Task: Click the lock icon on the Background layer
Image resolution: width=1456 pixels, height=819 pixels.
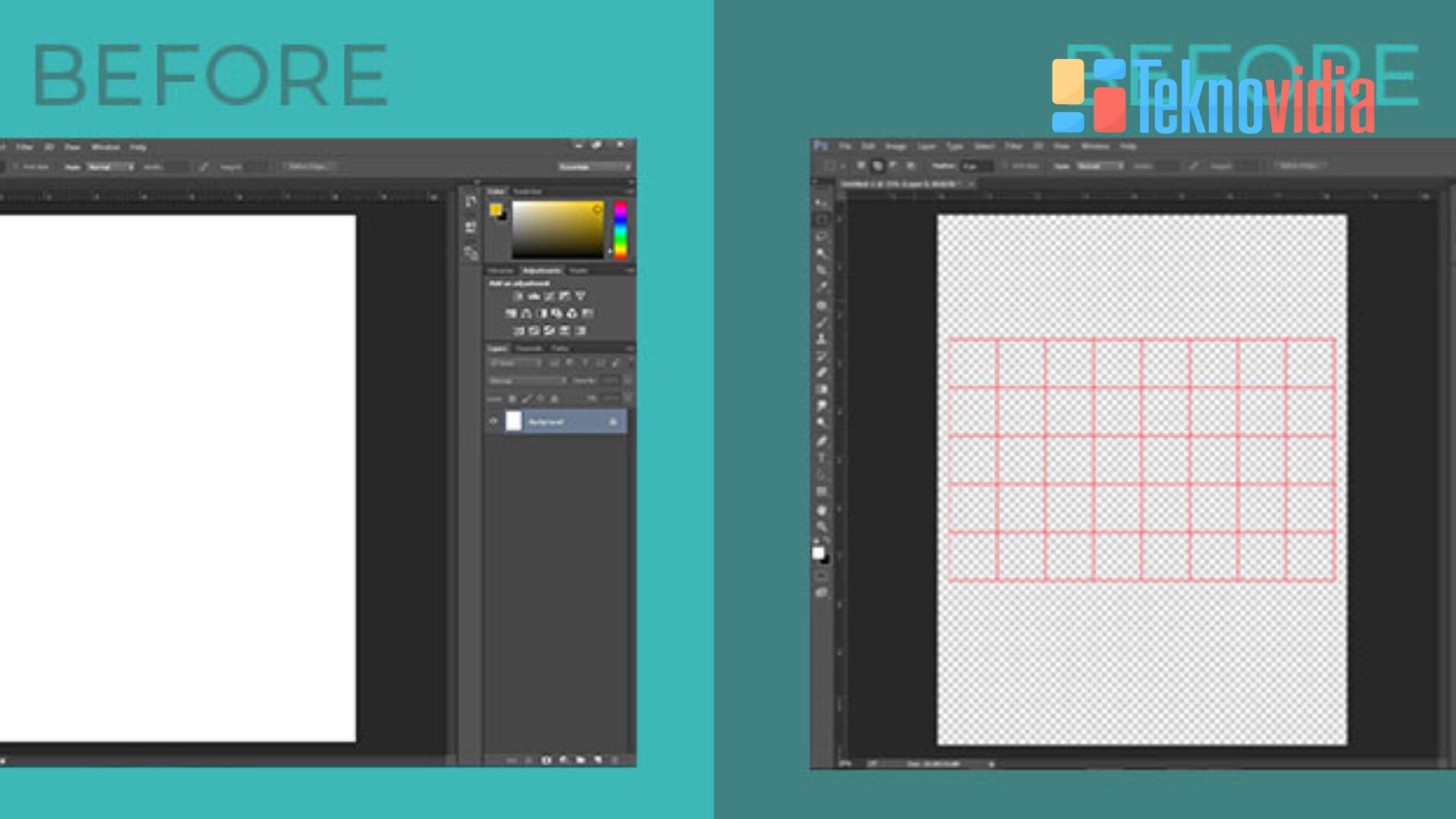Action: (613, 420)
